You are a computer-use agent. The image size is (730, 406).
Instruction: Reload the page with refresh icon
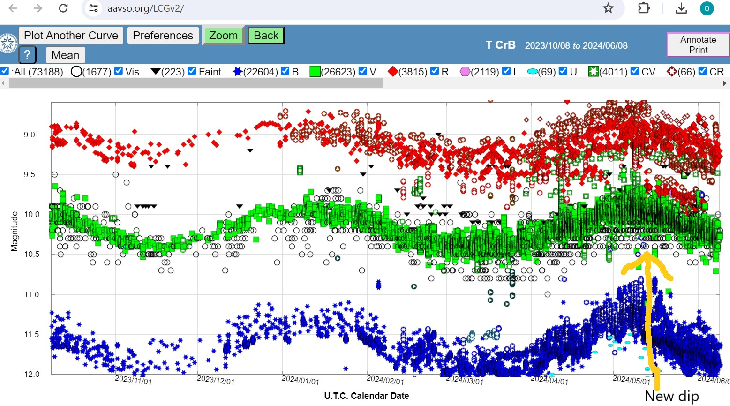click(62, 8)
